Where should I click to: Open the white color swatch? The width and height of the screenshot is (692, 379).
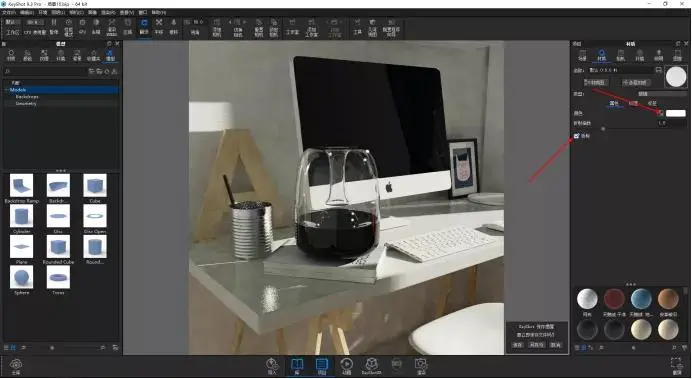coord(676,113)
